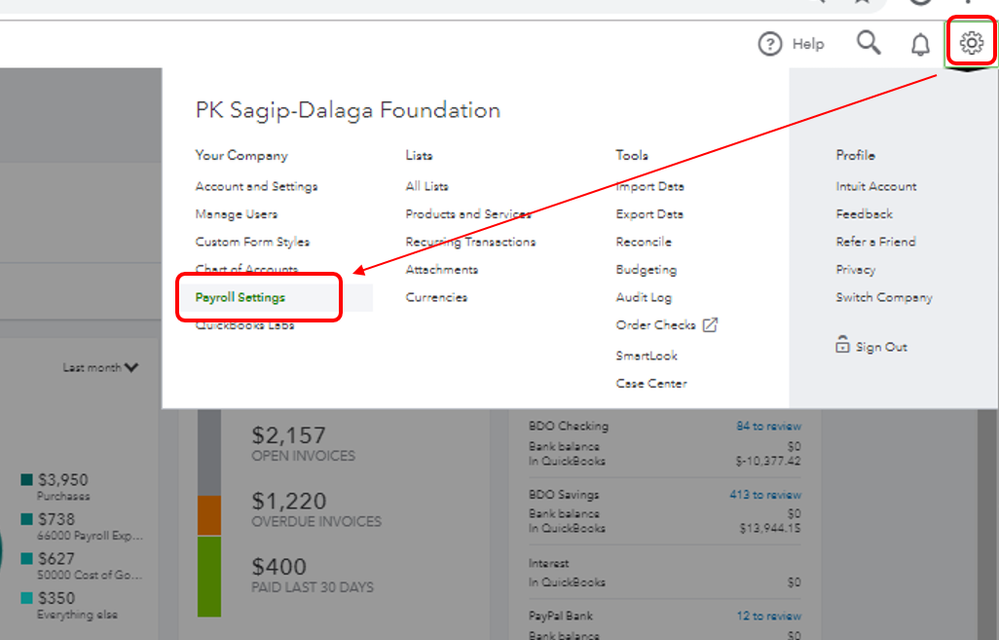
Task: Open the gear settings icon
Action: [x=971, y=43]
